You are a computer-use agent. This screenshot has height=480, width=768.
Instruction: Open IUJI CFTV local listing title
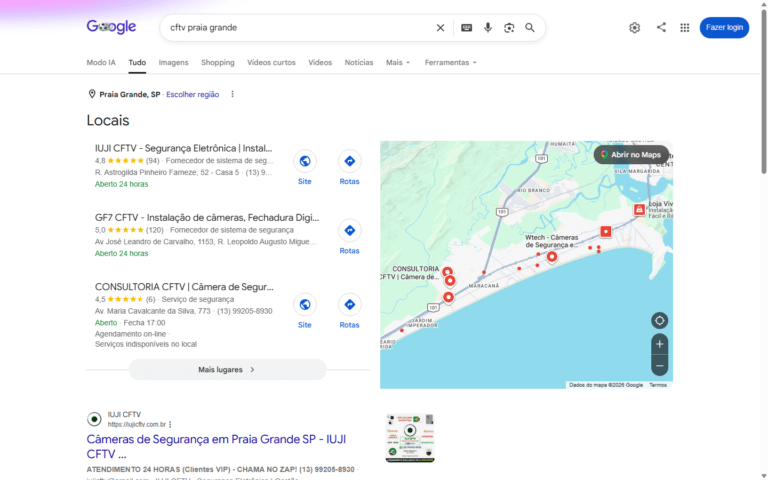[184, 148]
